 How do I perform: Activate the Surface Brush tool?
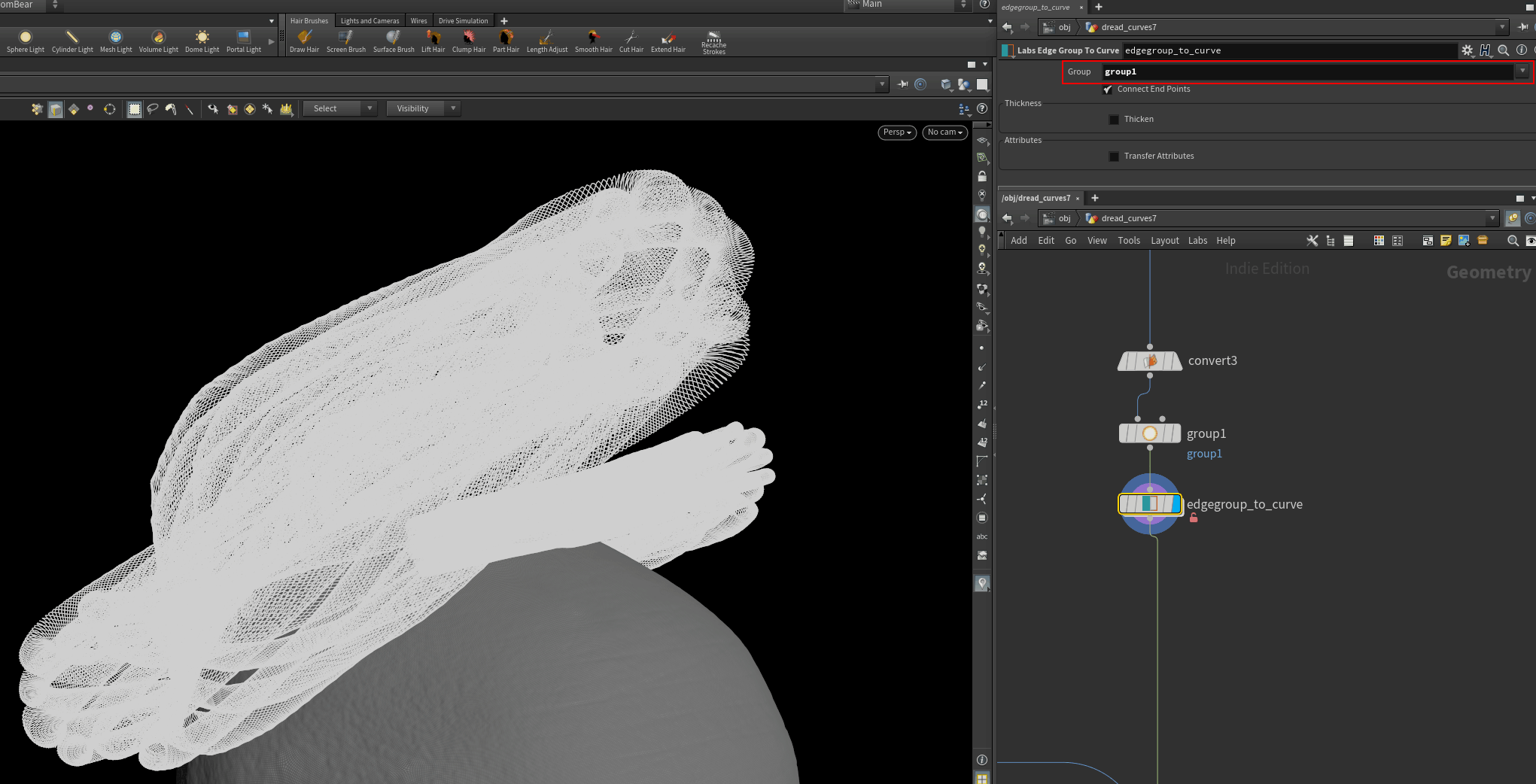pos(394,41)
